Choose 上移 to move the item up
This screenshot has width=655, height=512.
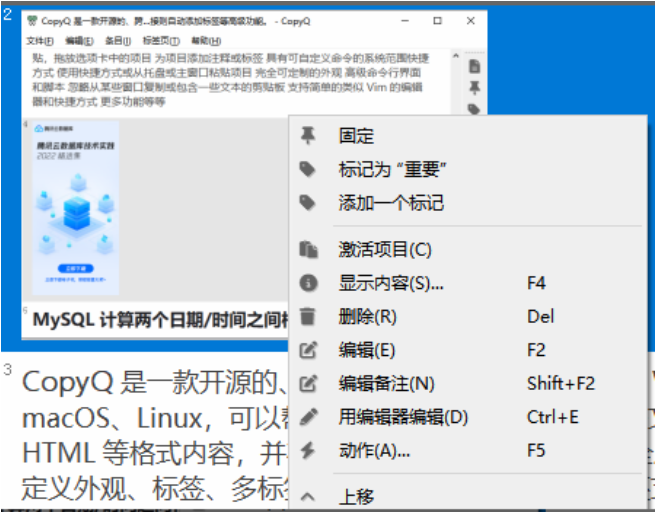click(467, 497)
